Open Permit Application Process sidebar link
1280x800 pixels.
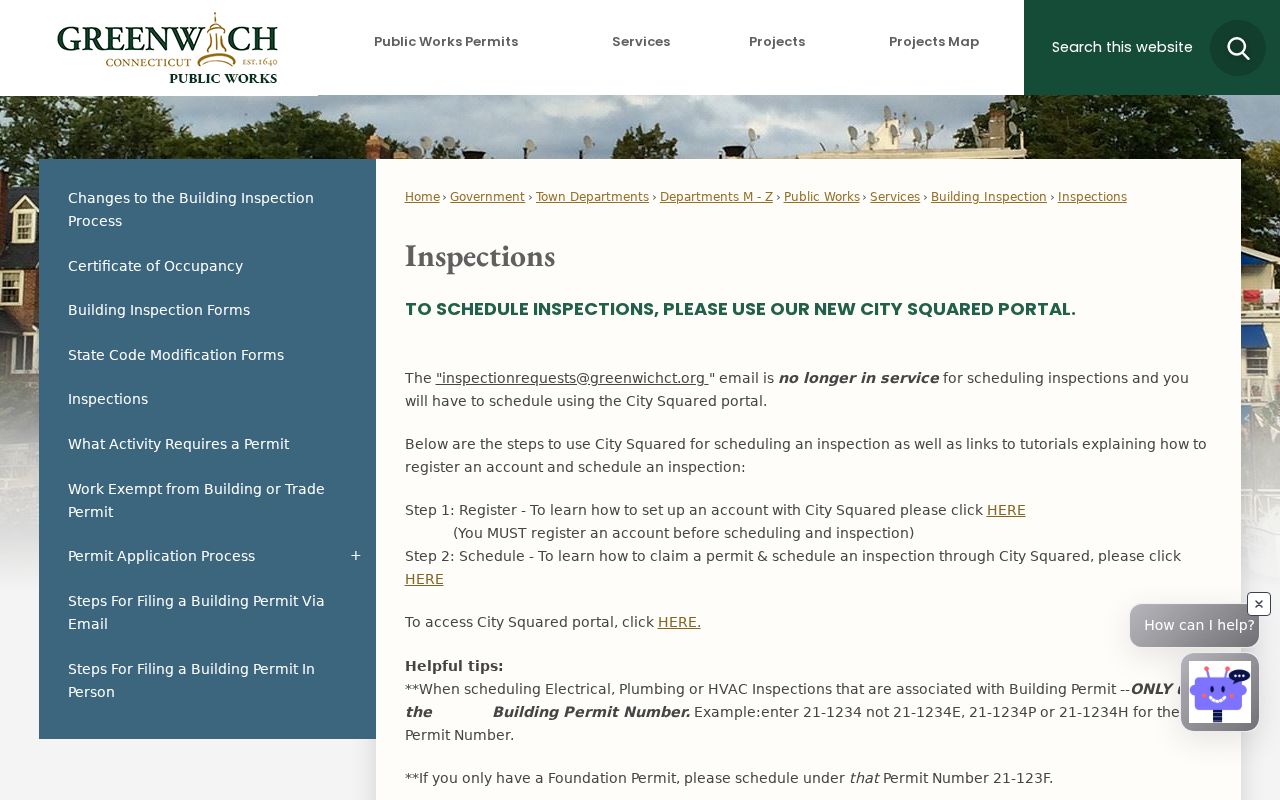pos(161,556)
